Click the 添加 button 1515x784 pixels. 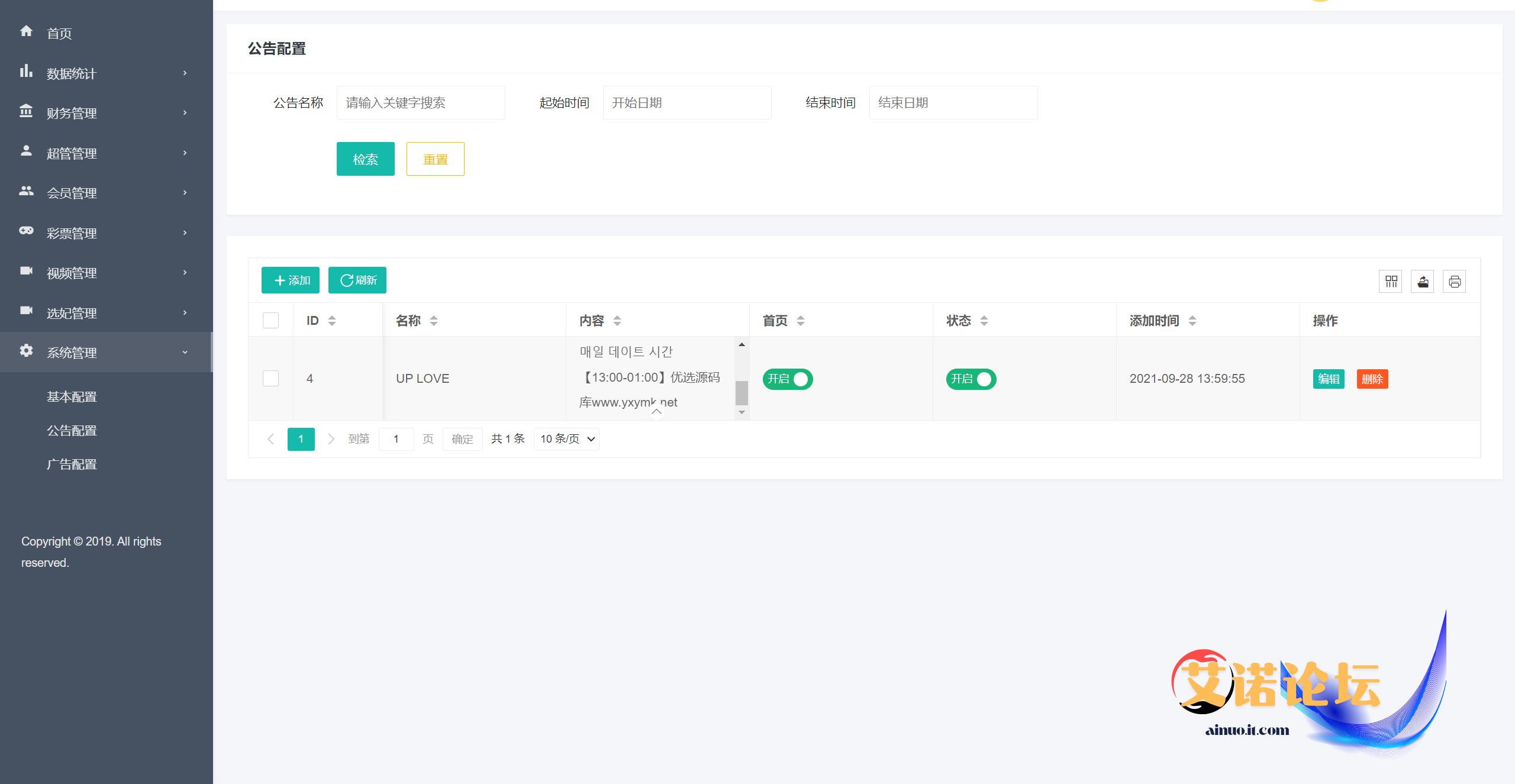tap(291, 280)
